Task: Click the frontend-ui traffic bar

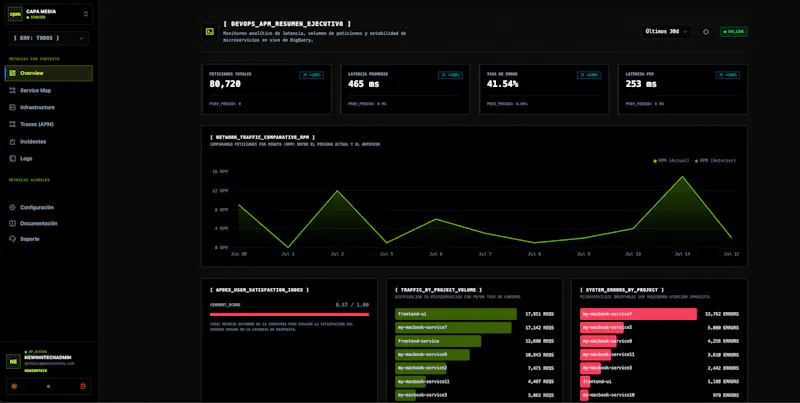Action: point(456,314)
